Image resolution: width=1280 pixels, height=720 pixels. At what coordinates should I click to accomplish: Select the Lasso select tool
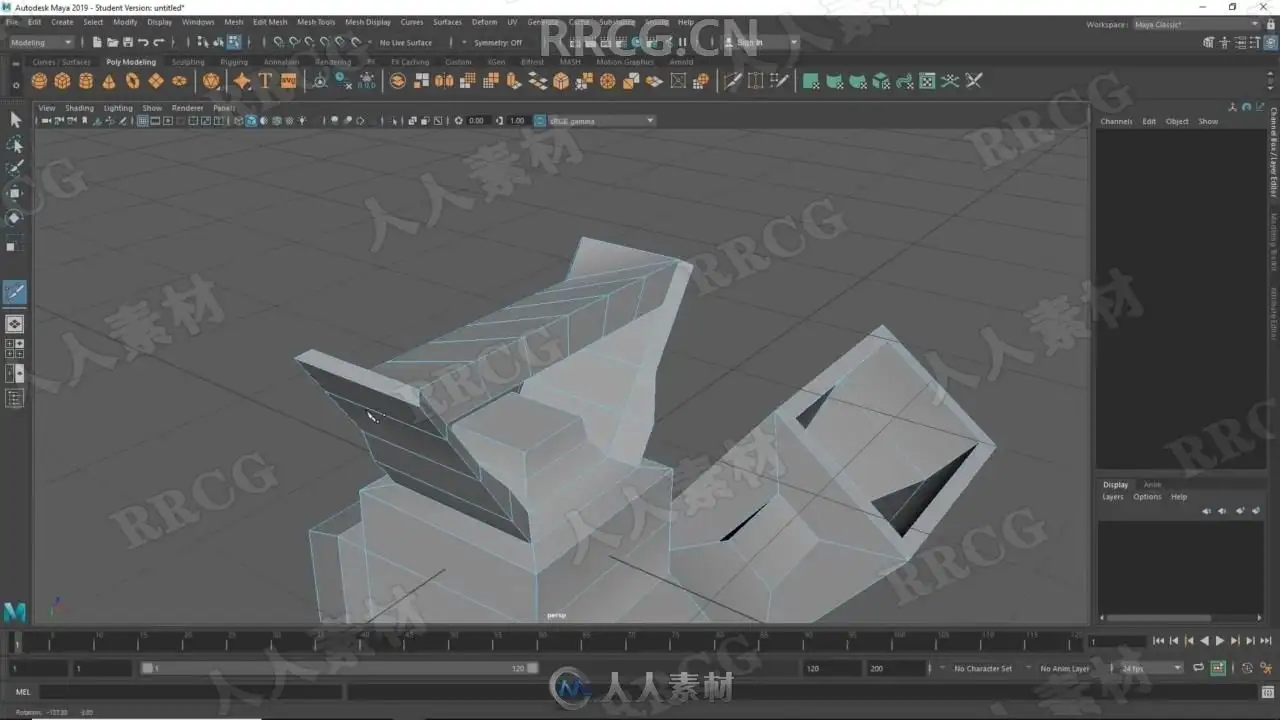click(15, 145)
